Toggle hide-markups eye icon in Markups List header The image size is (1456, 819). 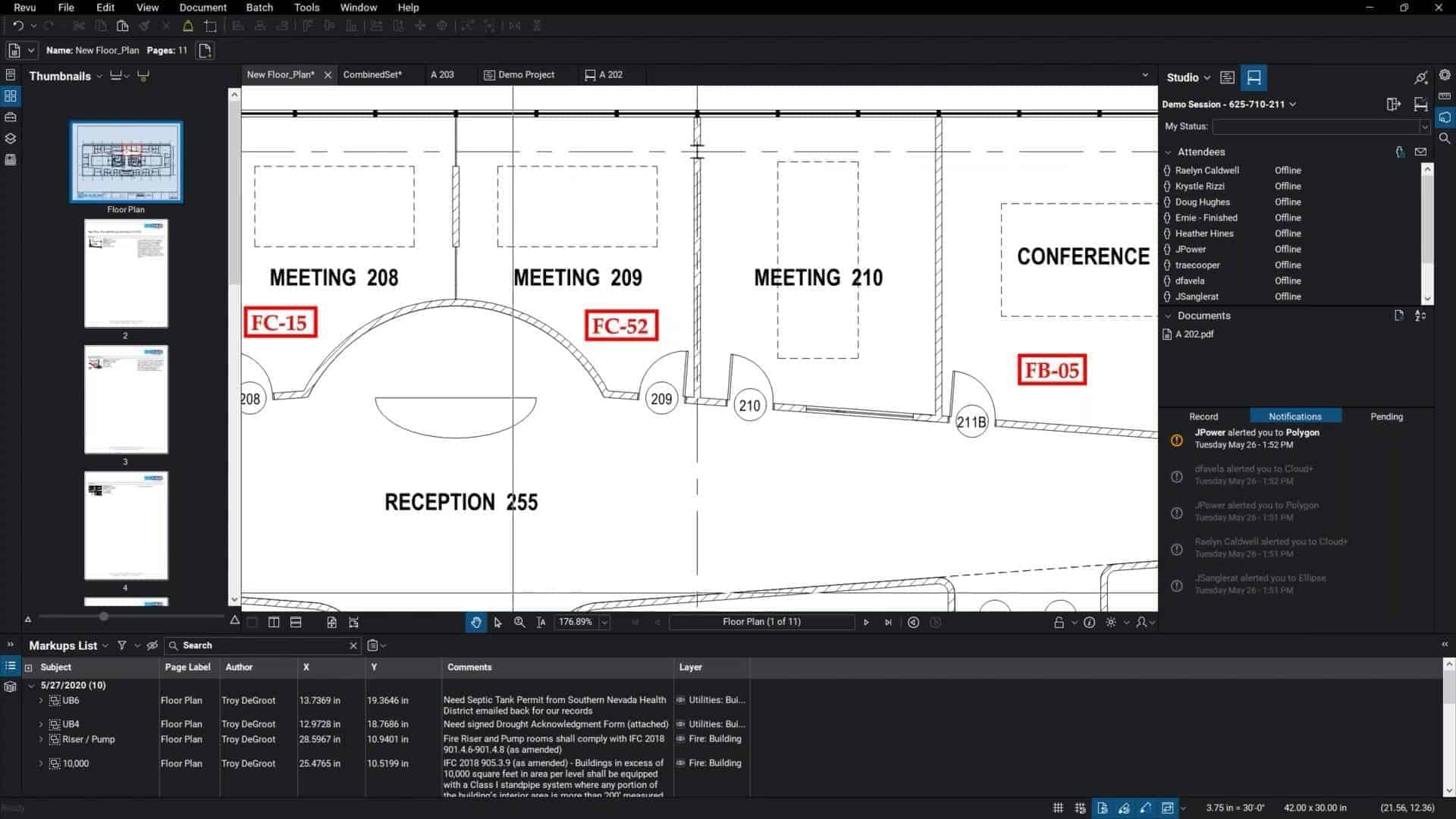[x=152, y=645]
